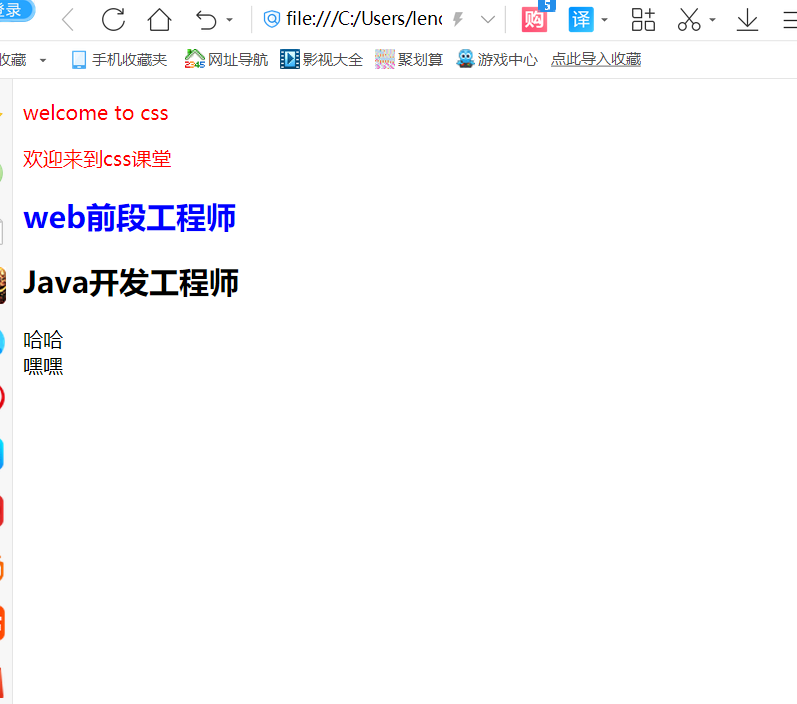The image size is (797, 704).
Task: Click the '嘿嘿' text line
Action: [x=43, y=366]
